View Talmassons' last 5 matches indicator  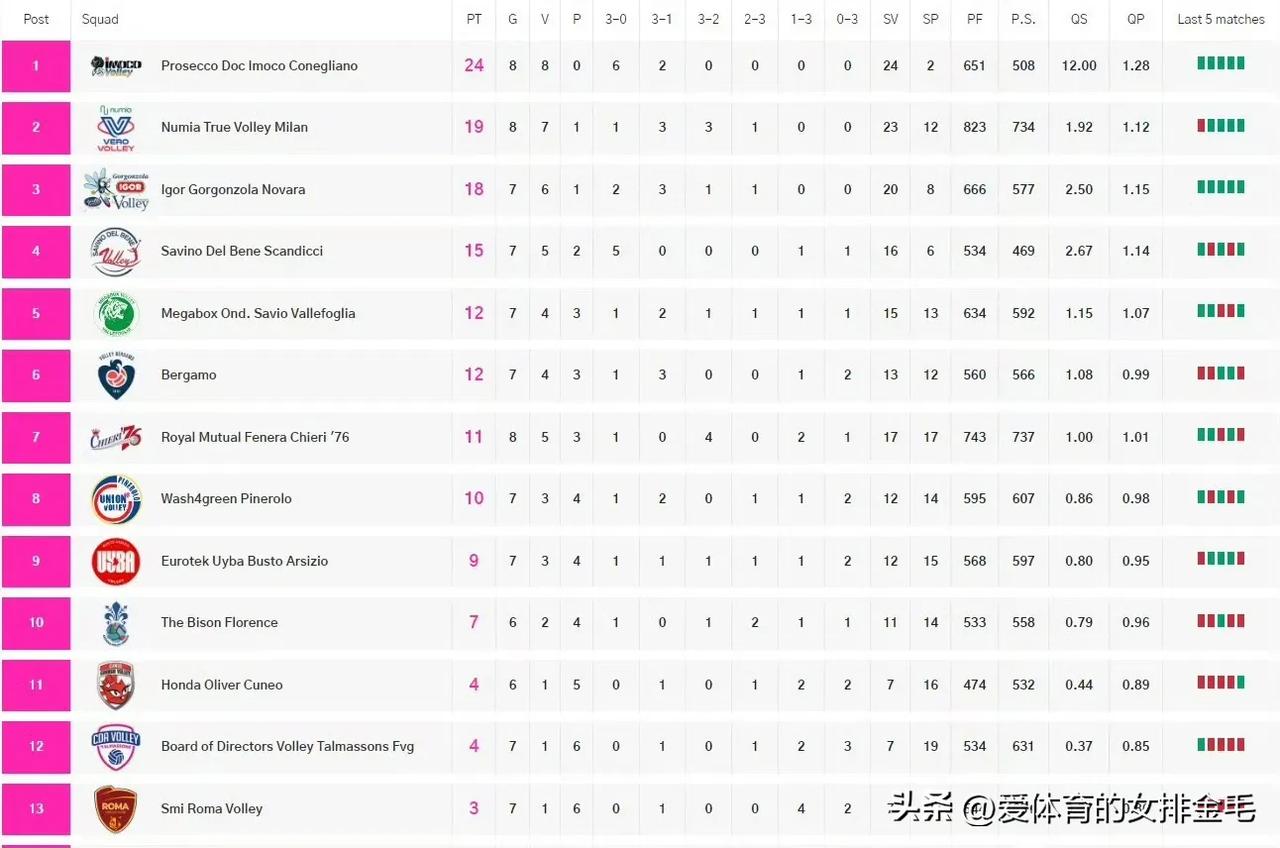1221,744
